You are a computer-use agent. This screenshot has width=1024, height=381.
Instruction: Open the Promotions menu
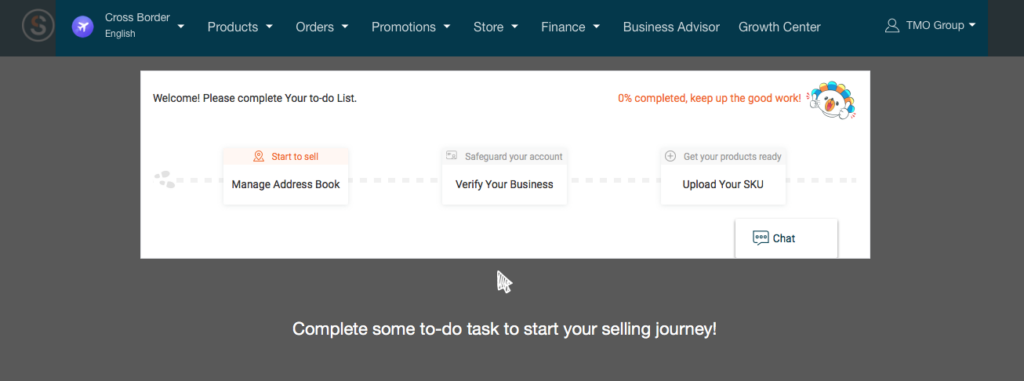[x=411, y=27]
